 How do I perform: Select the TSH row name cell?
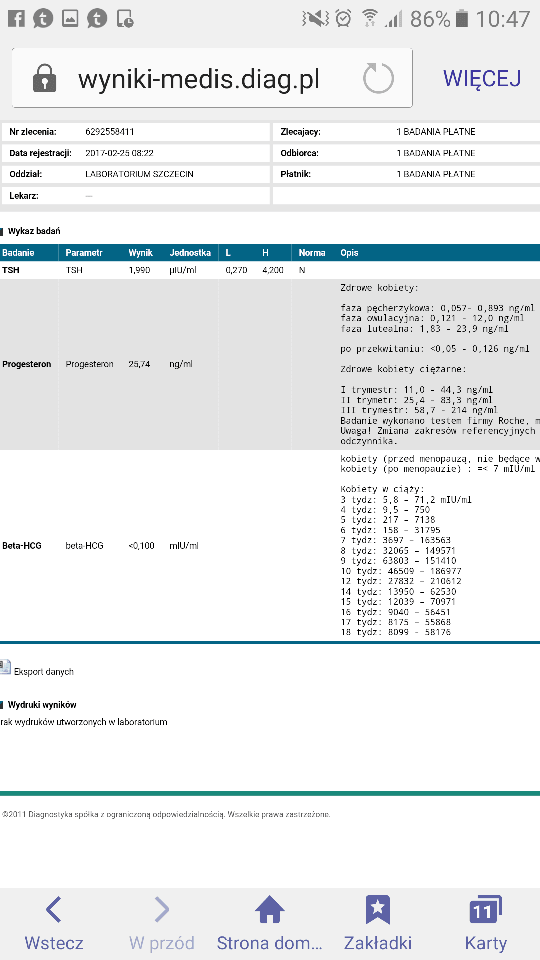coord(10,270)
